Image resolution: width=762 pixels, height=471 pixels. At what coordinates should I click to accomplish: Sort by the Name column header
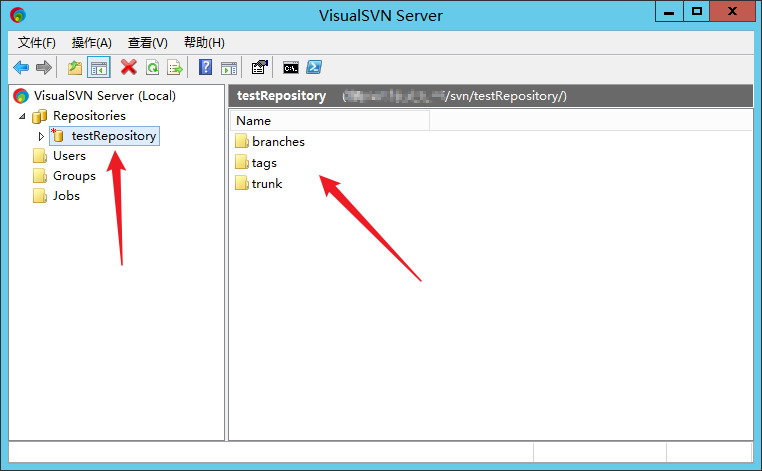329,121
